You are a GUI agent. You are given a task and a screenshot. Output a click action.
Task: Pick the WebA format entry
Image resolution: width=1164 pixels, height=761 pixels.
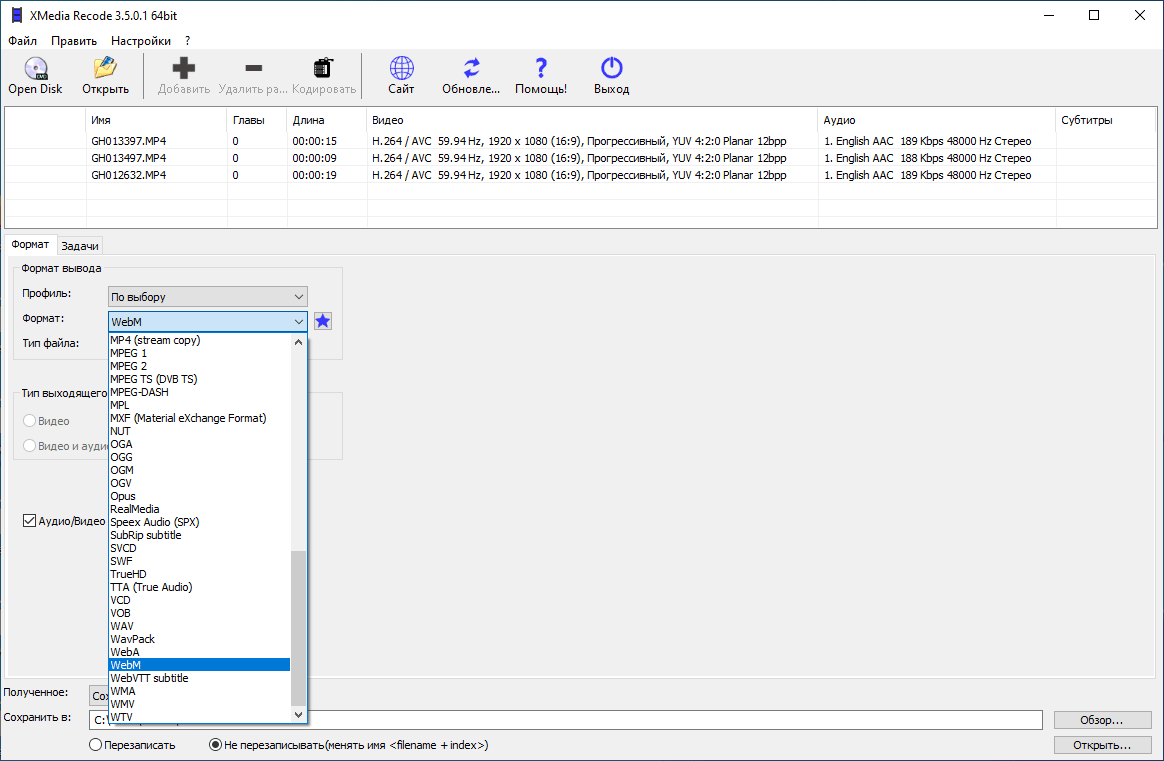pyautogui.click(x=199, y=652)
